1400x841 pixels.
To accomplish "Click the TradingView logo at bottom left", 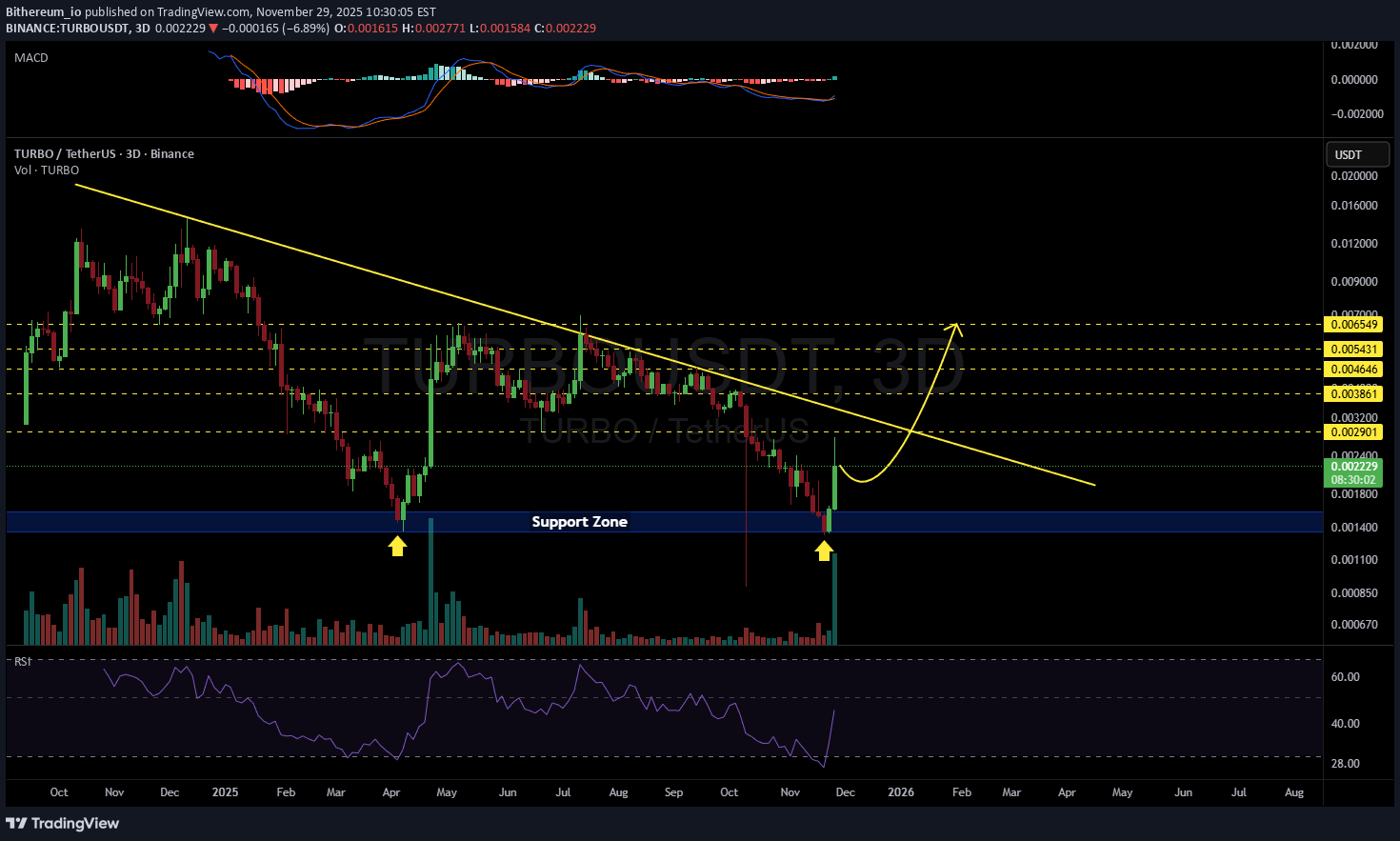I will [x=63, y=823].
